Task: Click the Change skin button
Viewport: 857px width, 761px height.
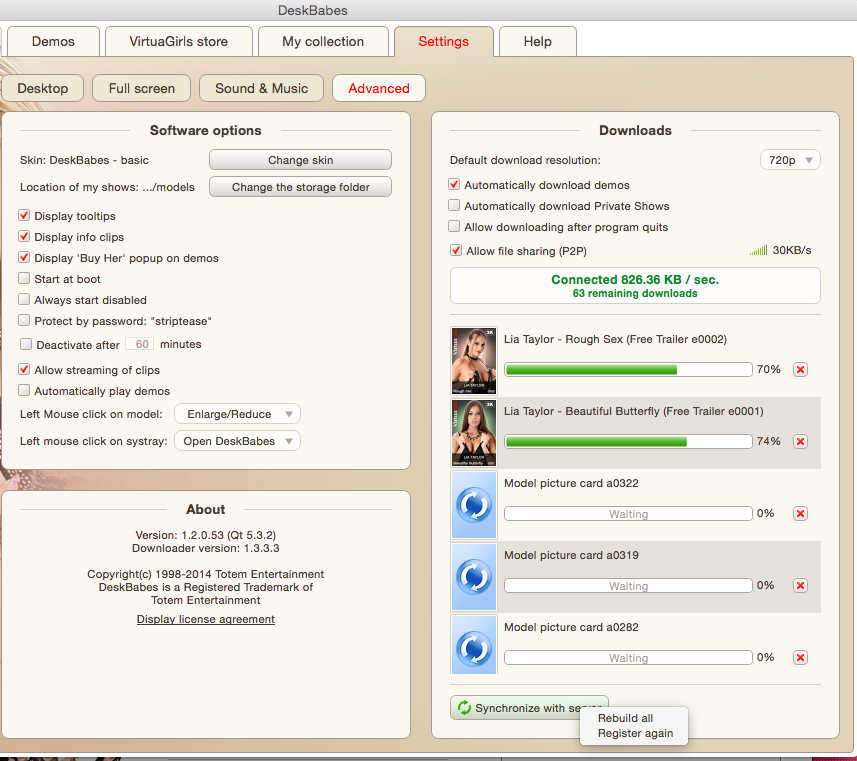Action: coord(301,160)
